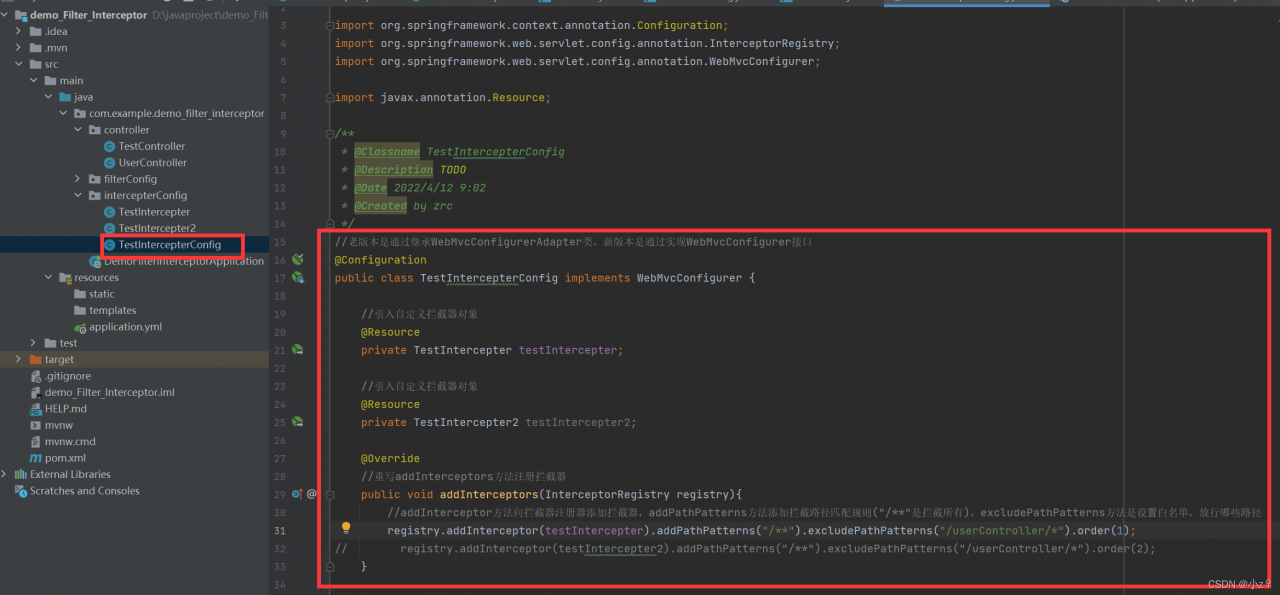
Task: Select the static folder
Action: tap(101, 294)
